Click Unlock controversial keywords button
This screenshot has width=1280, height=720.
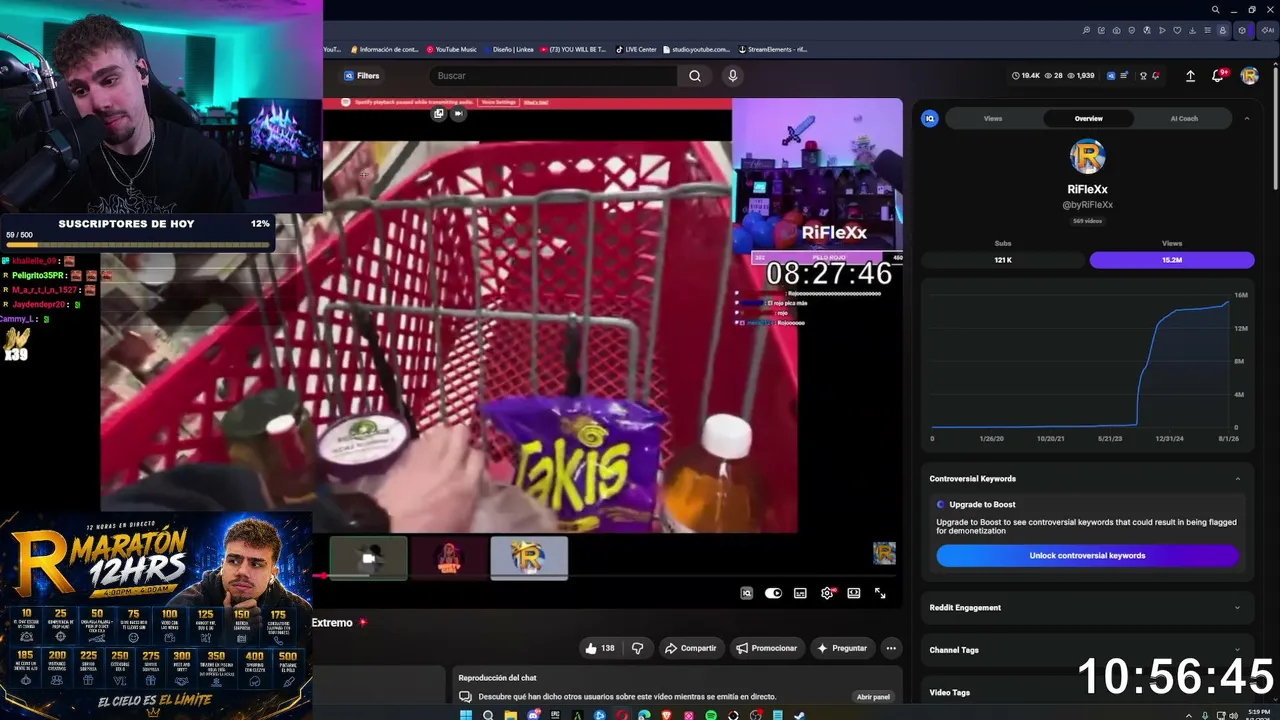pos(1087,556)
